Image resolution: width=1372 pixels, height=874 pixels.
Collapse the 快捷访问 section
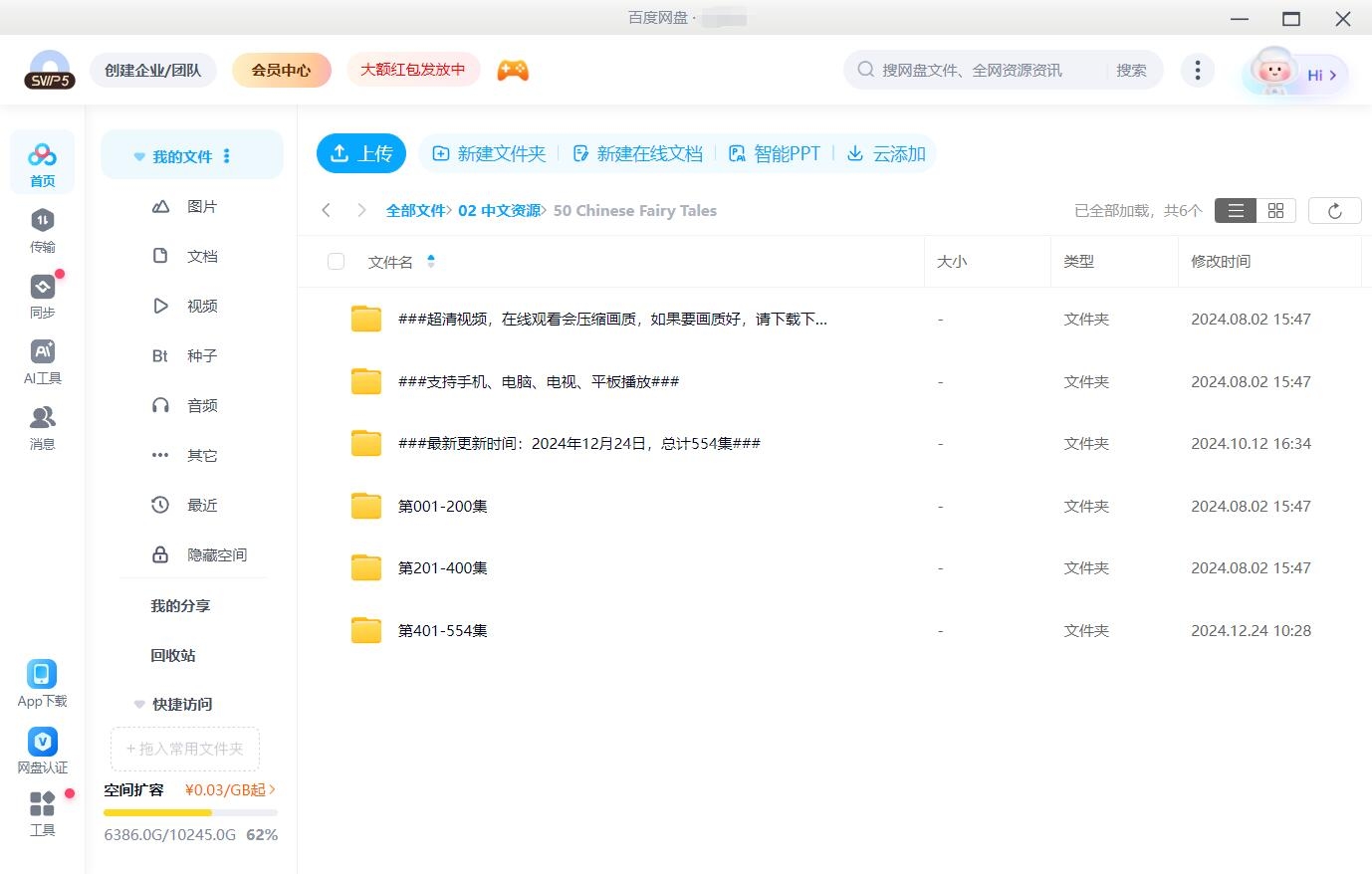coord(138,704)
